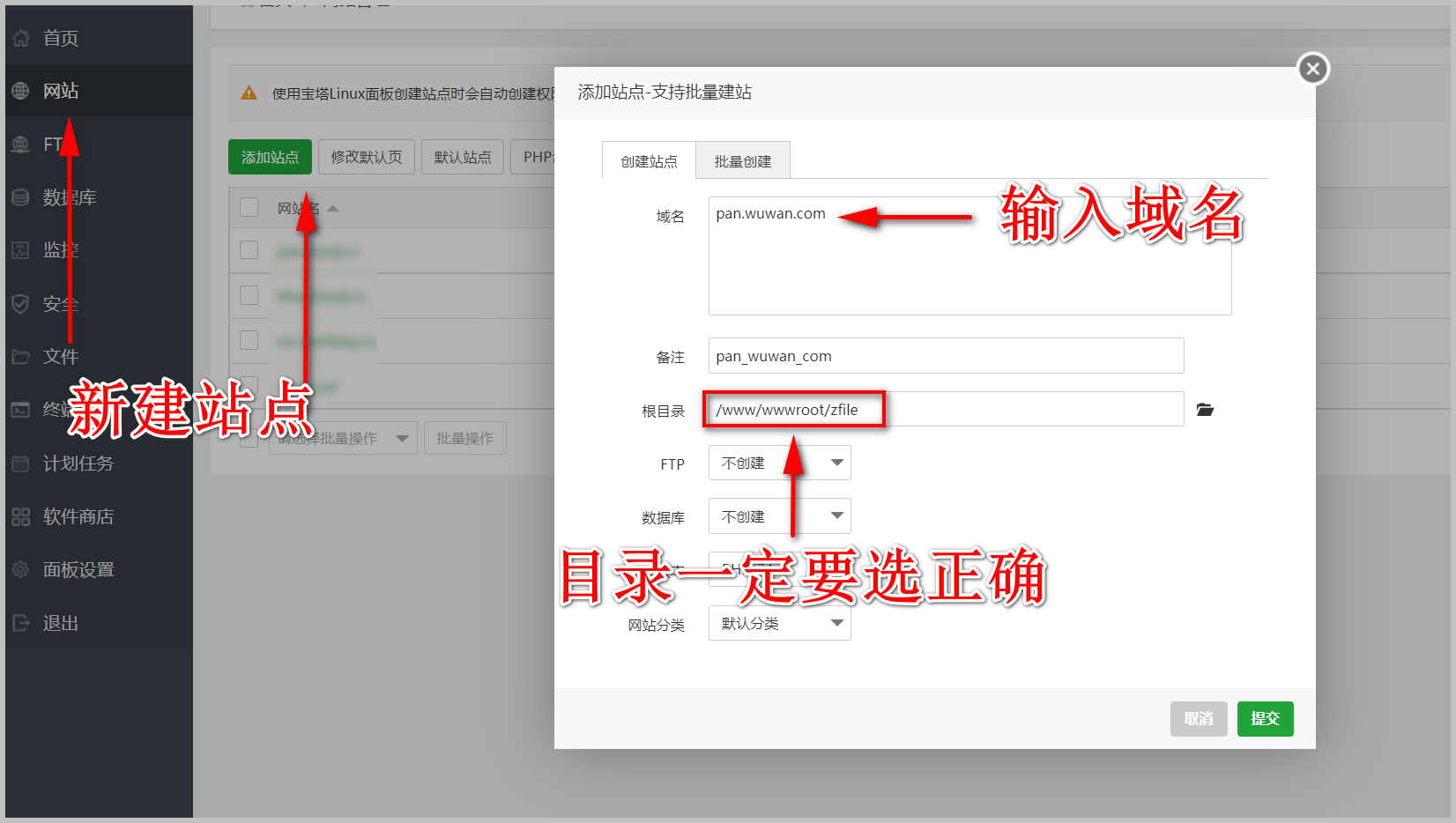Click the 软件商店 grid icon
The height and width of the screenshot is (823, 1456).
20,516
